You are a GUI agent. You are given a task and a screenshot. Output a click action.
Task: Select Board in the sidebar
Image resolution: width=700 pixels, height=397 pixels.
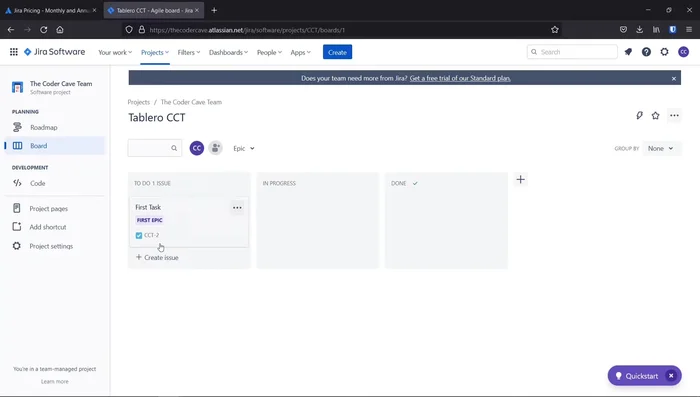pyautogui.click(x=54, y=146)
